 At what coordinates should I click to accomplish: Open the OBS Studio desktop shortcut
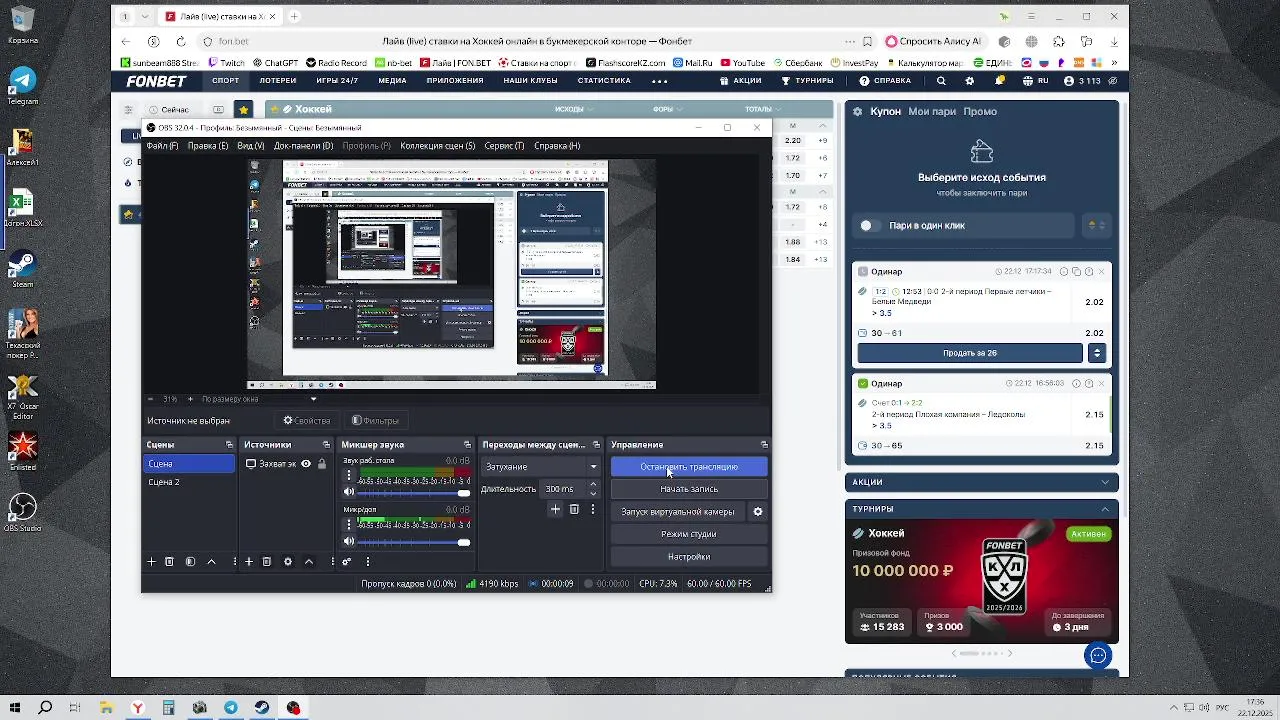tap(22, 513)
